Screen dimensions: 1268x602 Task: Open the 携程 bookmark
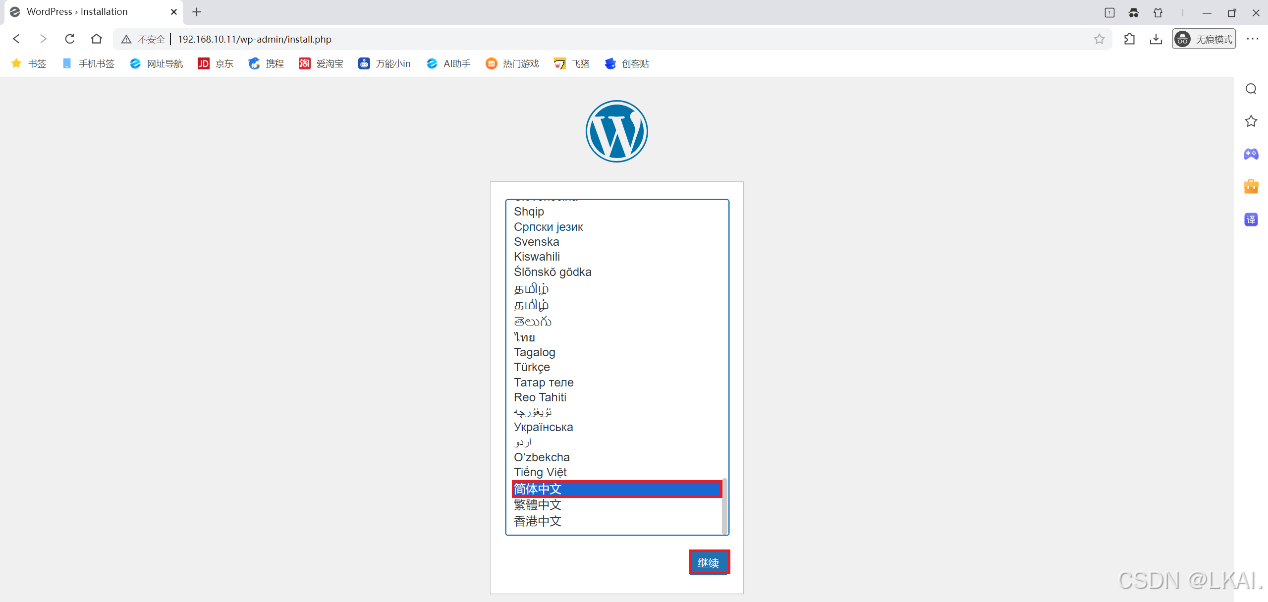pos(266,63)
